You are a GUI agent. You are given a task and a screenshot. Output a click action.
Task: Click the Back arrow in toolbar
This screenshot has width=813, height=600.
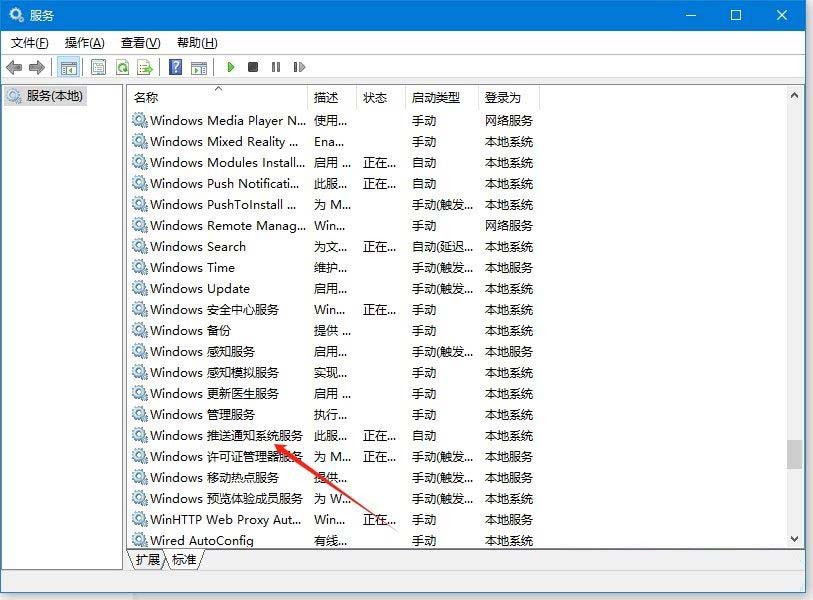tap(14, 67)
